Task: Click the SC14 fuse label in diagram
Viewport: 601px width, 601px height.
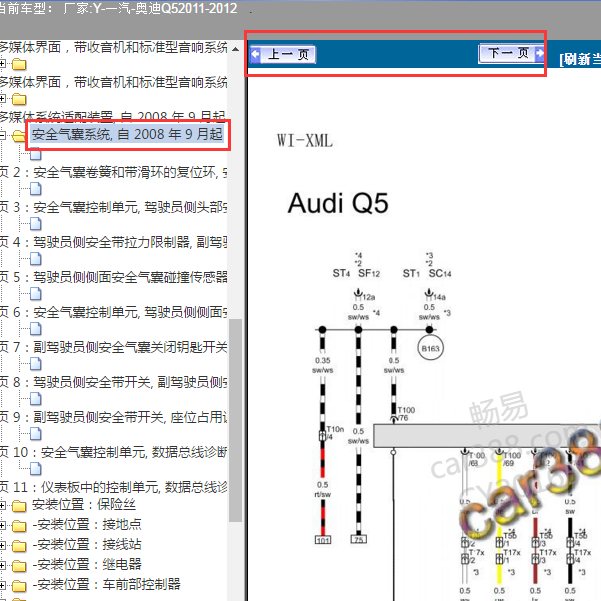Action: 440,274
